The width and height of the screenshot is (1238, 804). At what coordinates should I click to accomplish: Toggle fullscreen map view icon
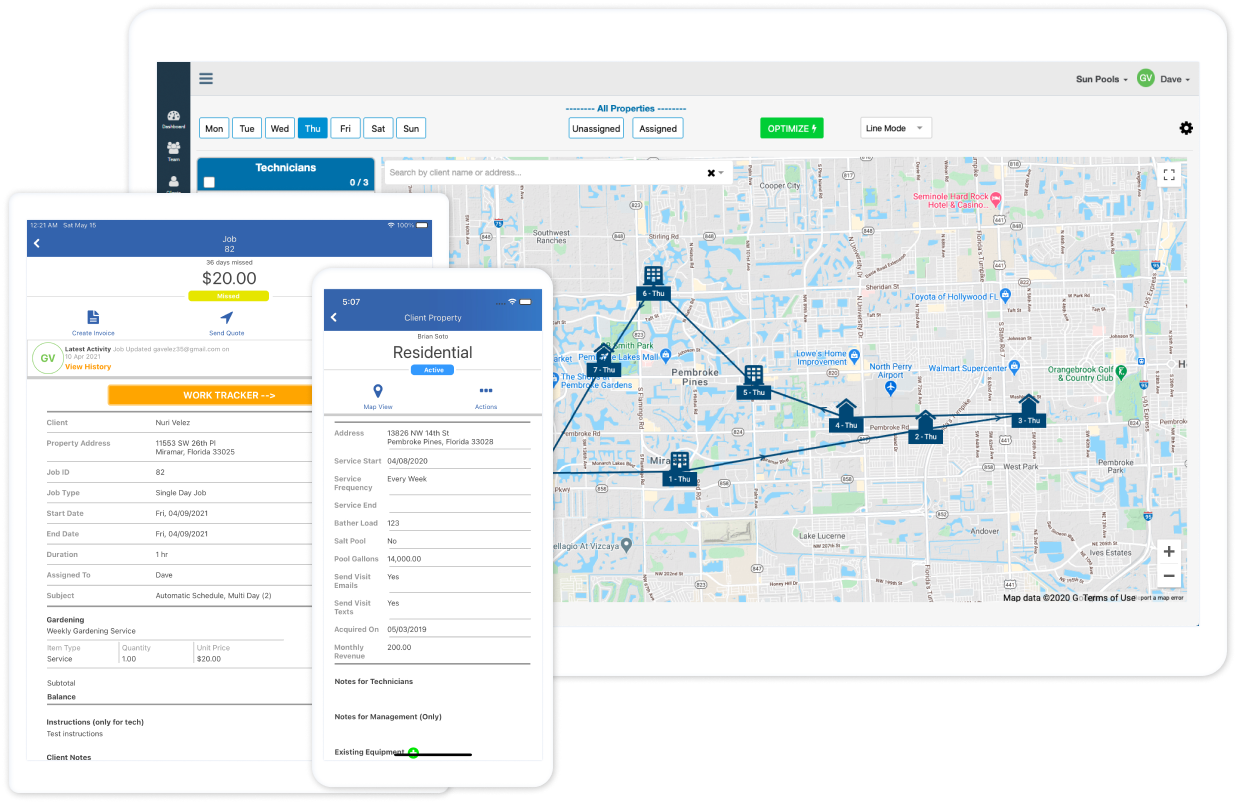pyautogui.click(x=1169, y=174)
